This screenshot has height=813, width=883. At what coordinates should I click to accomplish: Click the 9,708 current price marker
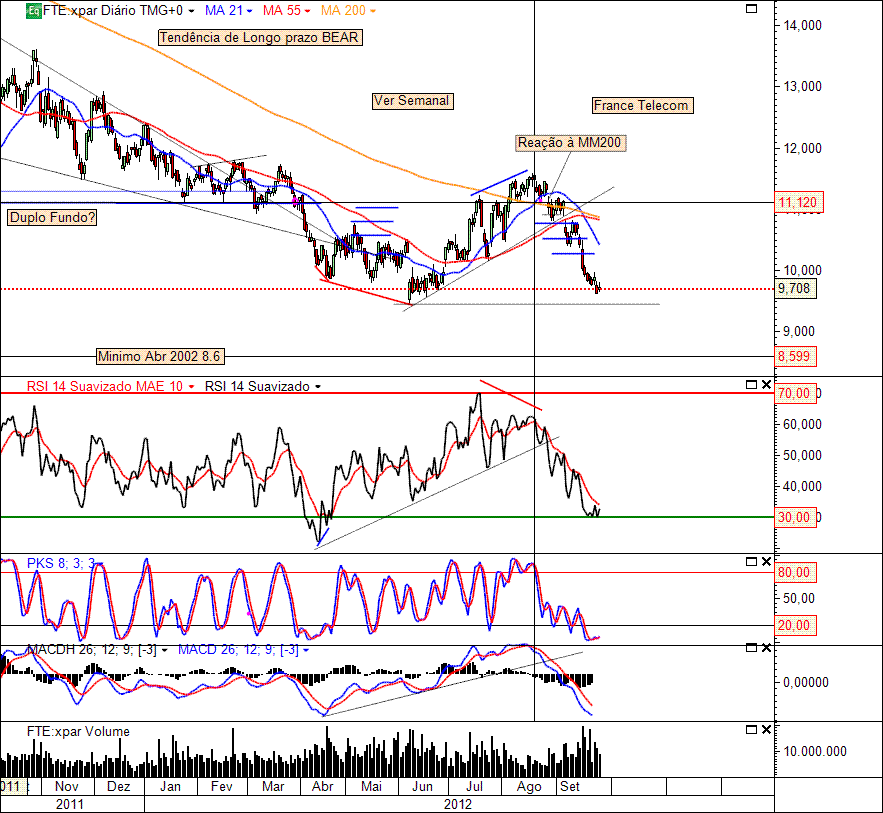(796, 289)
